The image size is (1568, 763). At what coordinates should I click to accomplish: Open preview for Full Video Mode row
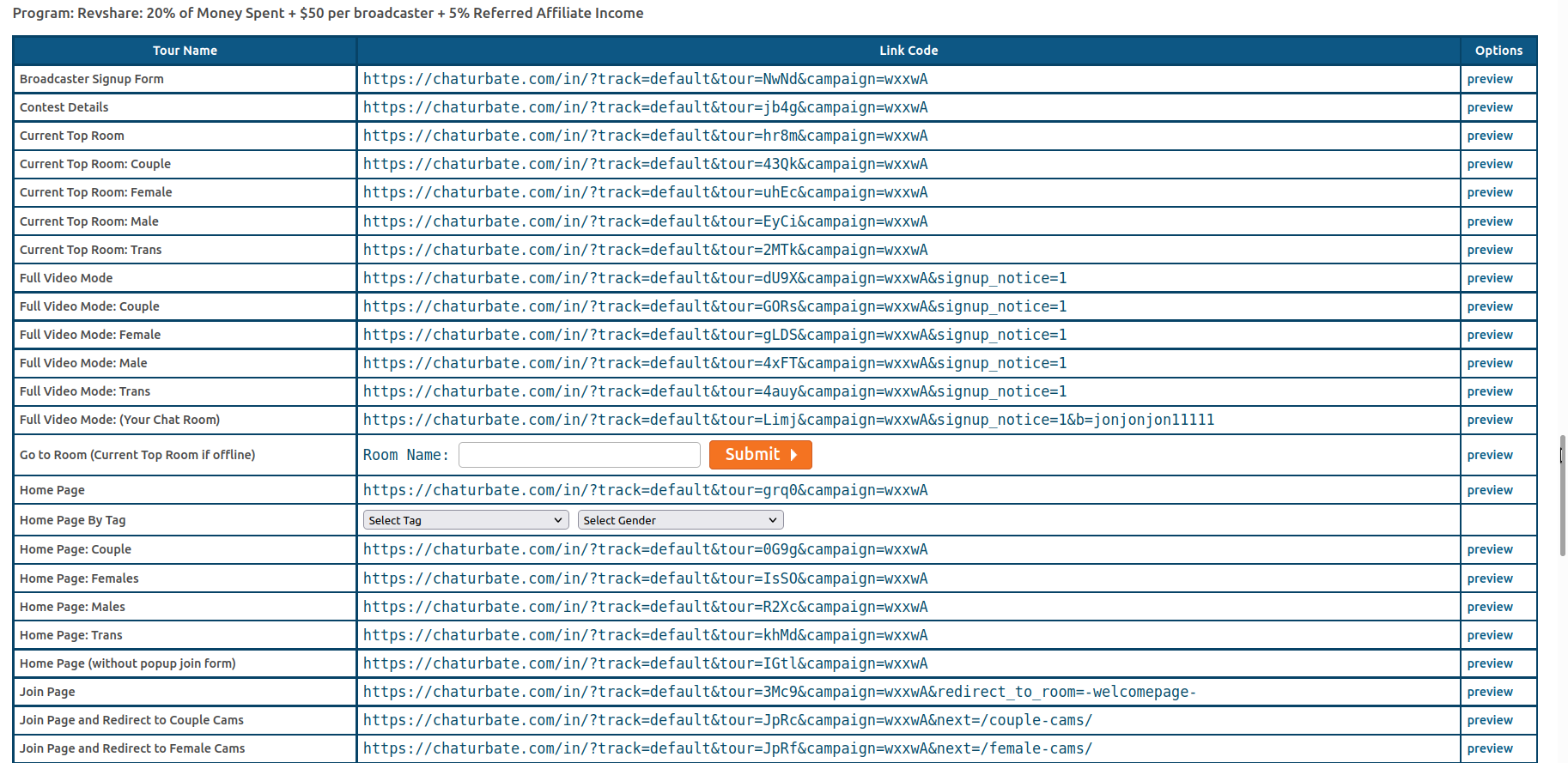[x=1489, y=278]
